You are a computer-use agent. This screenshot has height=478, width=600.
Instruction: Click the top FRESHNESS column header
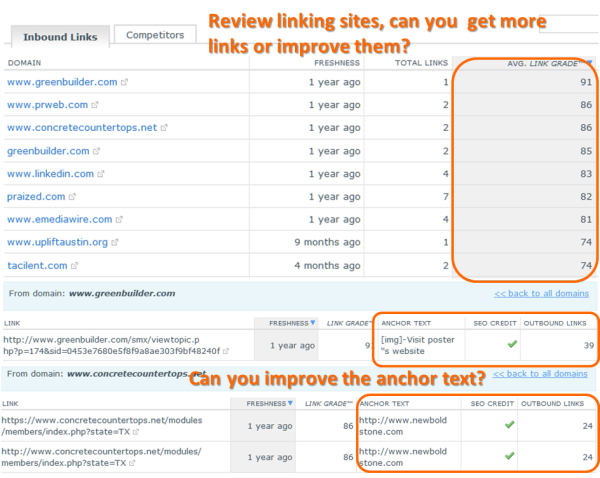[x=337, y=63]
